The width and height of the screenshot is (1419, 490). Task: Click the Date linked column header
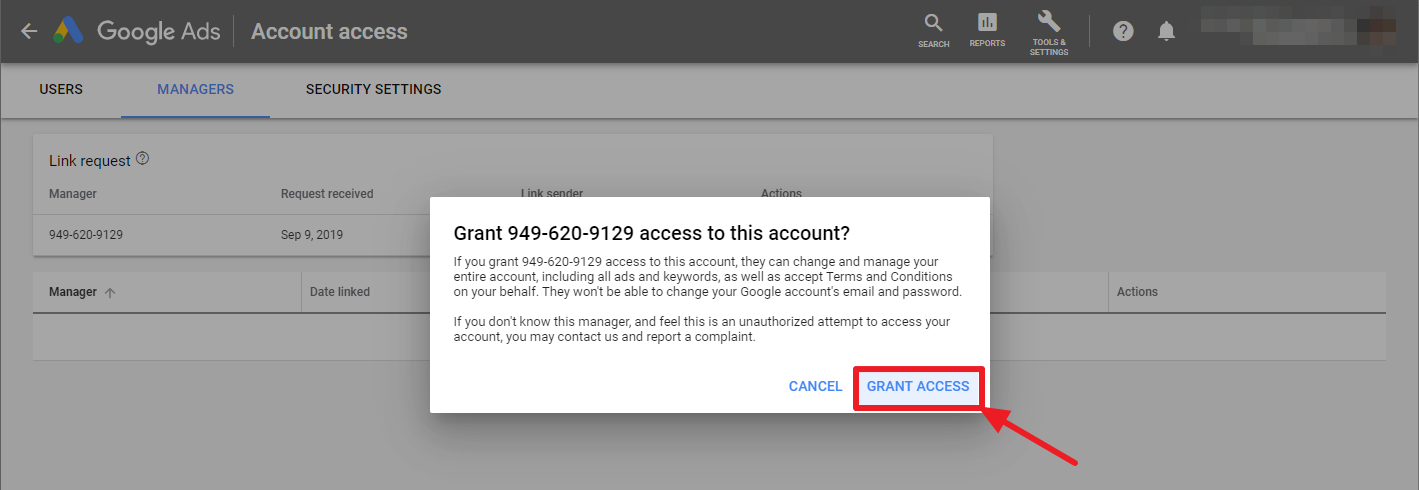[x=340, y=292]
